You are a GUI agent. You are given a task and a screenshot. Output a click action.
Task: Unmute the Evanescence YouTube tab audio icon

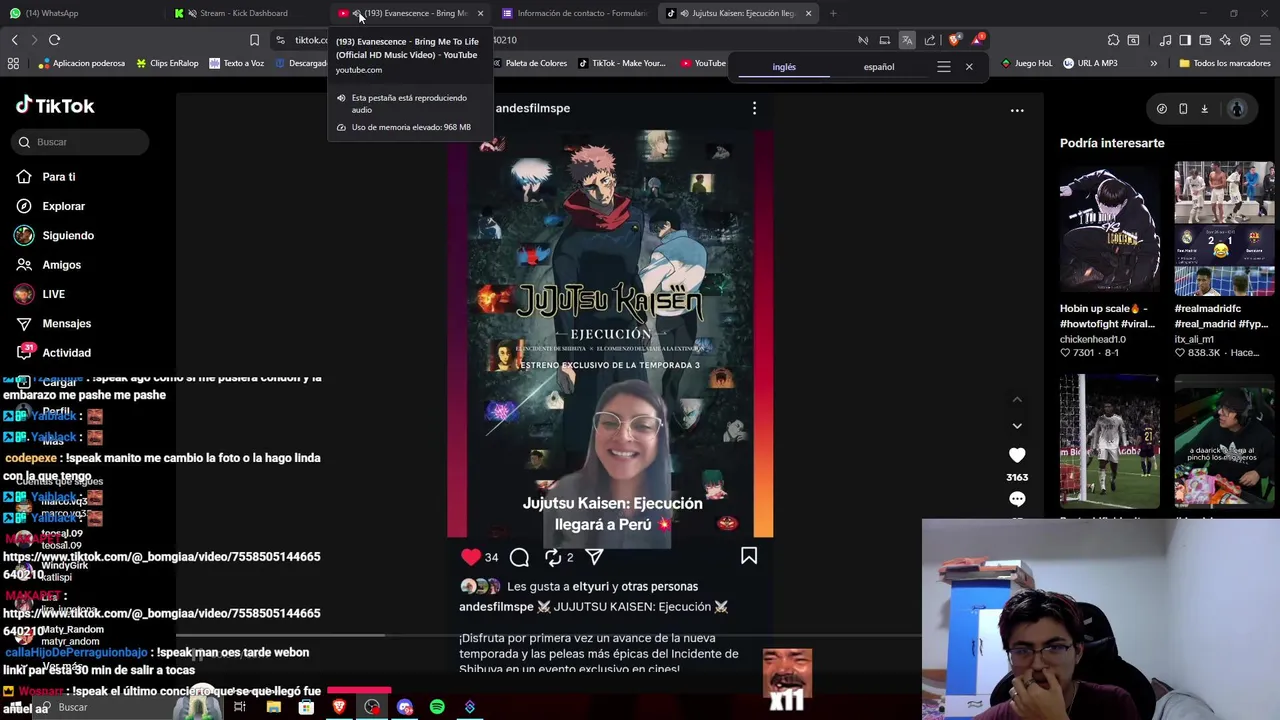357,13
